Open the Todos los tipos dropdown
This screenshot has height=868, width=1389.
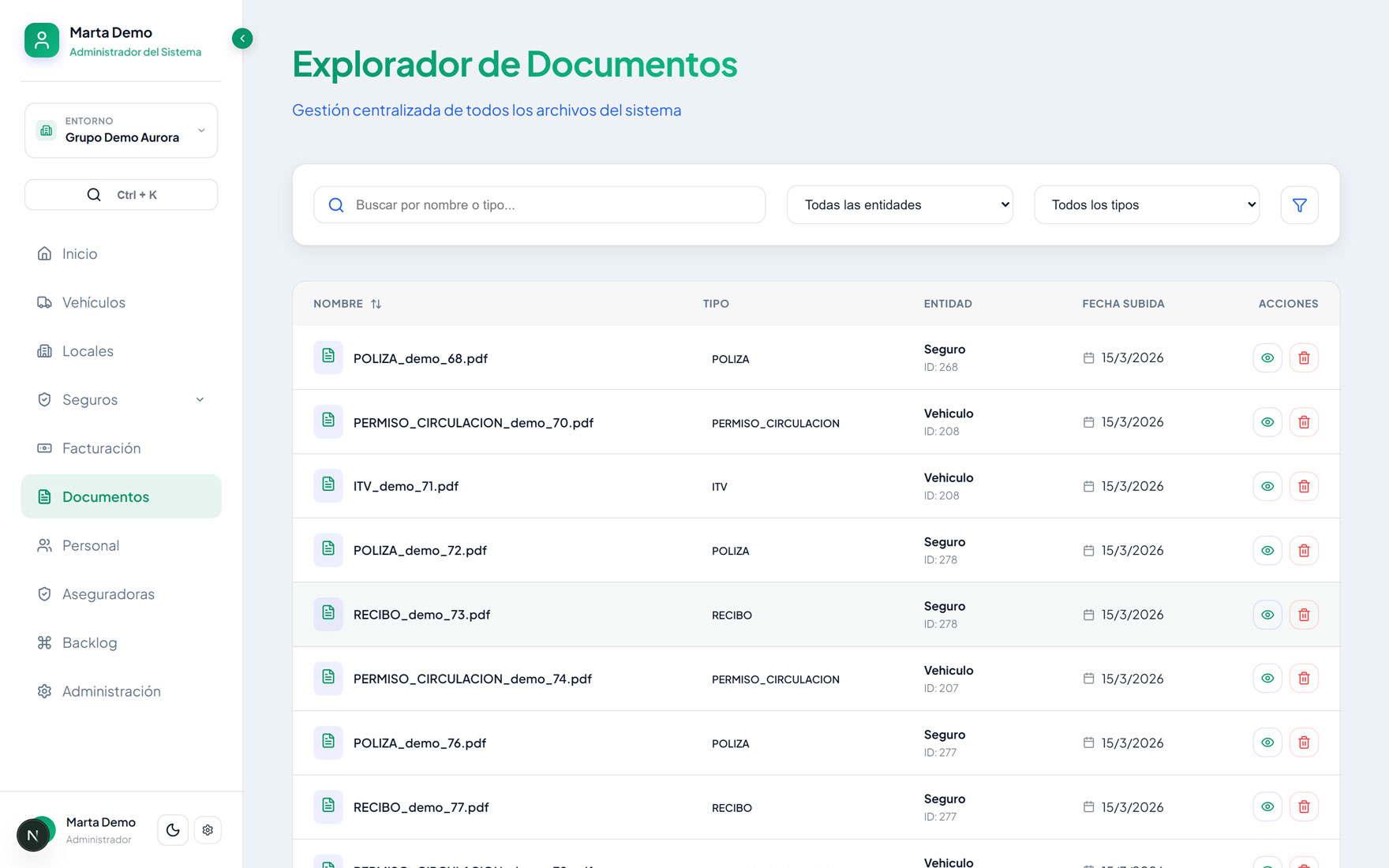point(1147,205)
